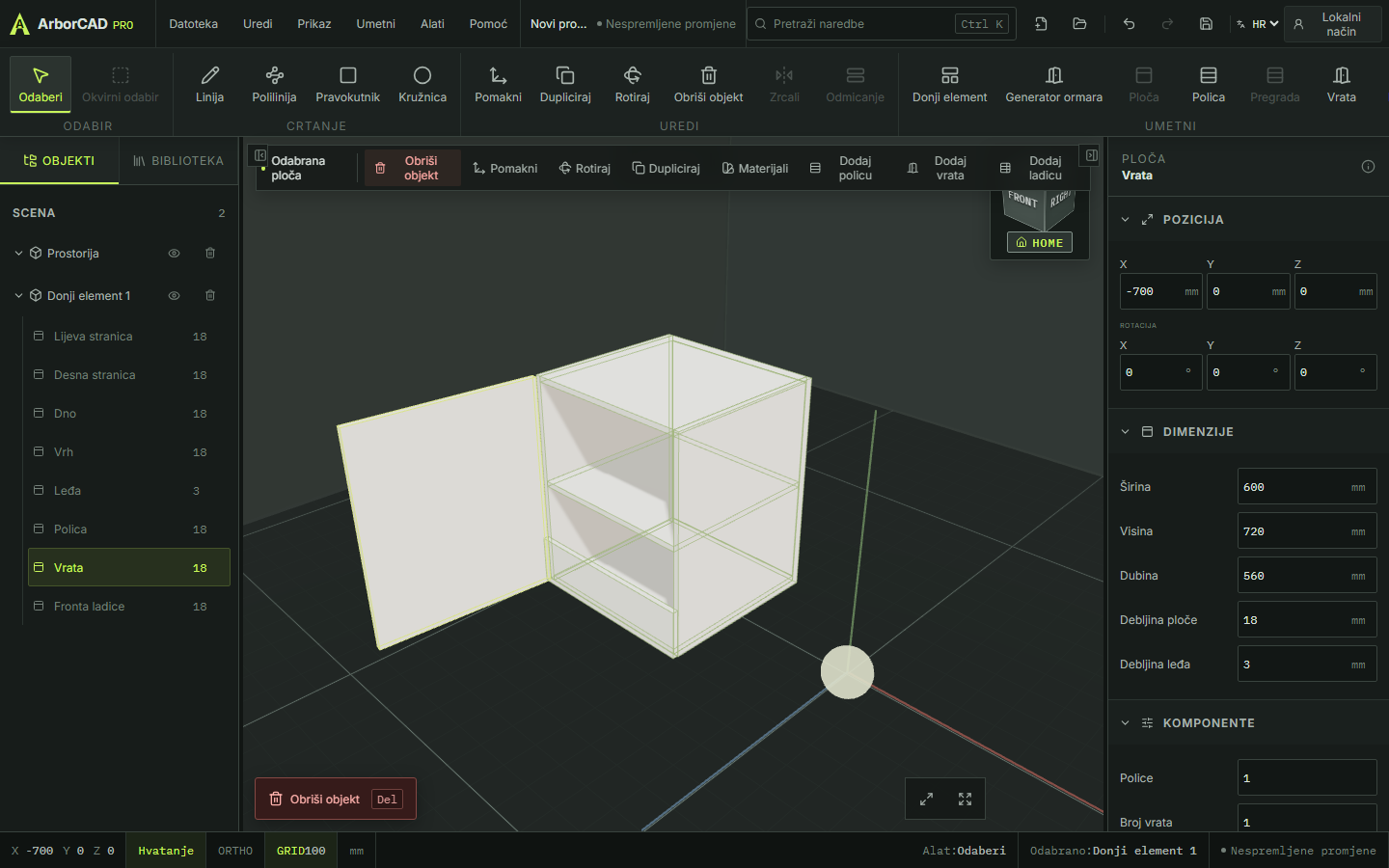
Task: Toggle visibility of Donji element 1
Action: [175, 295]
